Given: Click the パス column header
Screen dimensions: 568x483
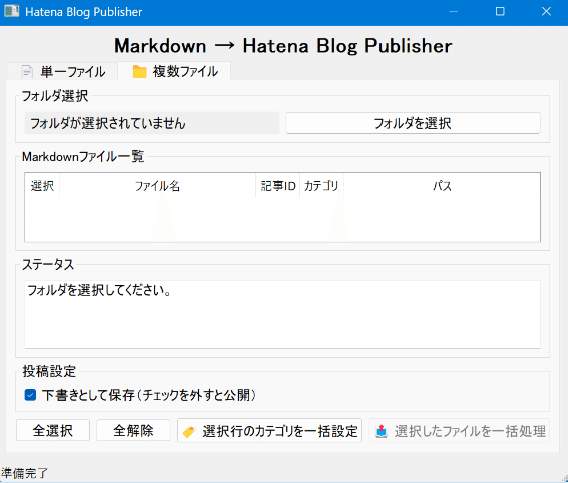Looking at the screenshot, I should tap(442, 186).
